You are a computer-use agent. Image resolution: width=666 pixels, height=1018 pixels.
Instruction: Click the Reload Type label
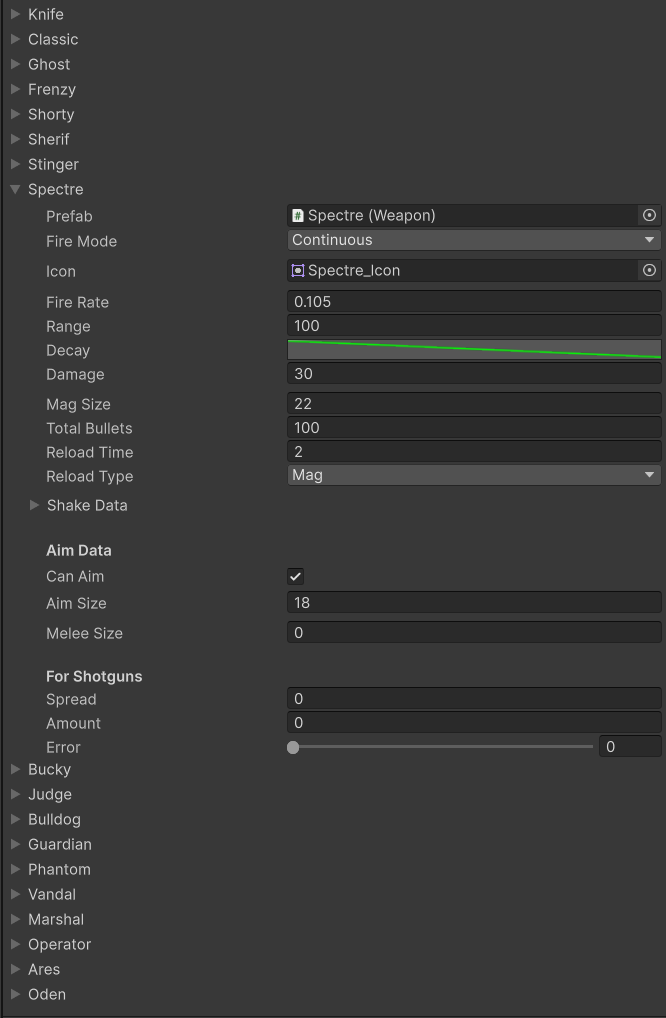90,477
